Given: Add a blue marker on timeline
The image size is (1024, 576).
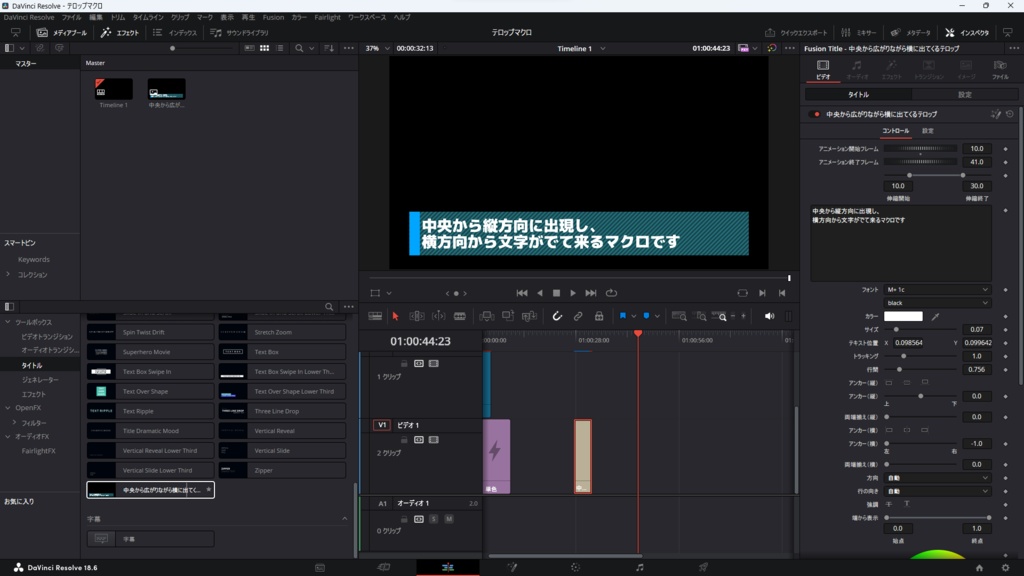Looking at the screenshot, I should click(x=647, y=316).
